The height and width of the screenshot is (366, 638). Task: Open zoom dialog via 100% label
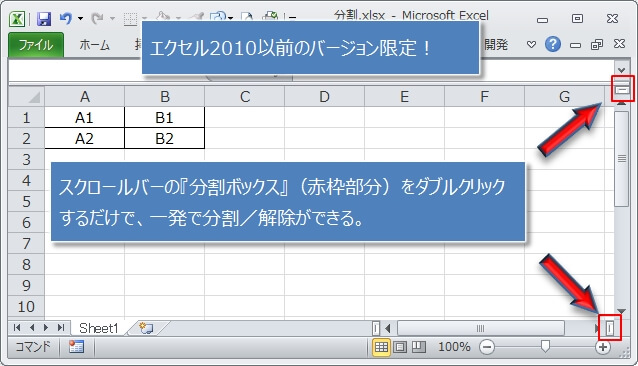click(x=454, y=347)
